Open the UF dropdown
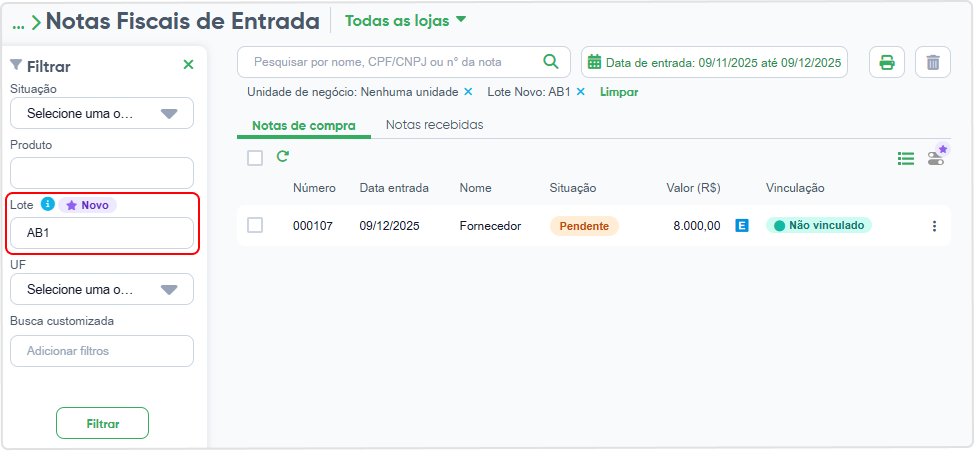 point(102,289)
